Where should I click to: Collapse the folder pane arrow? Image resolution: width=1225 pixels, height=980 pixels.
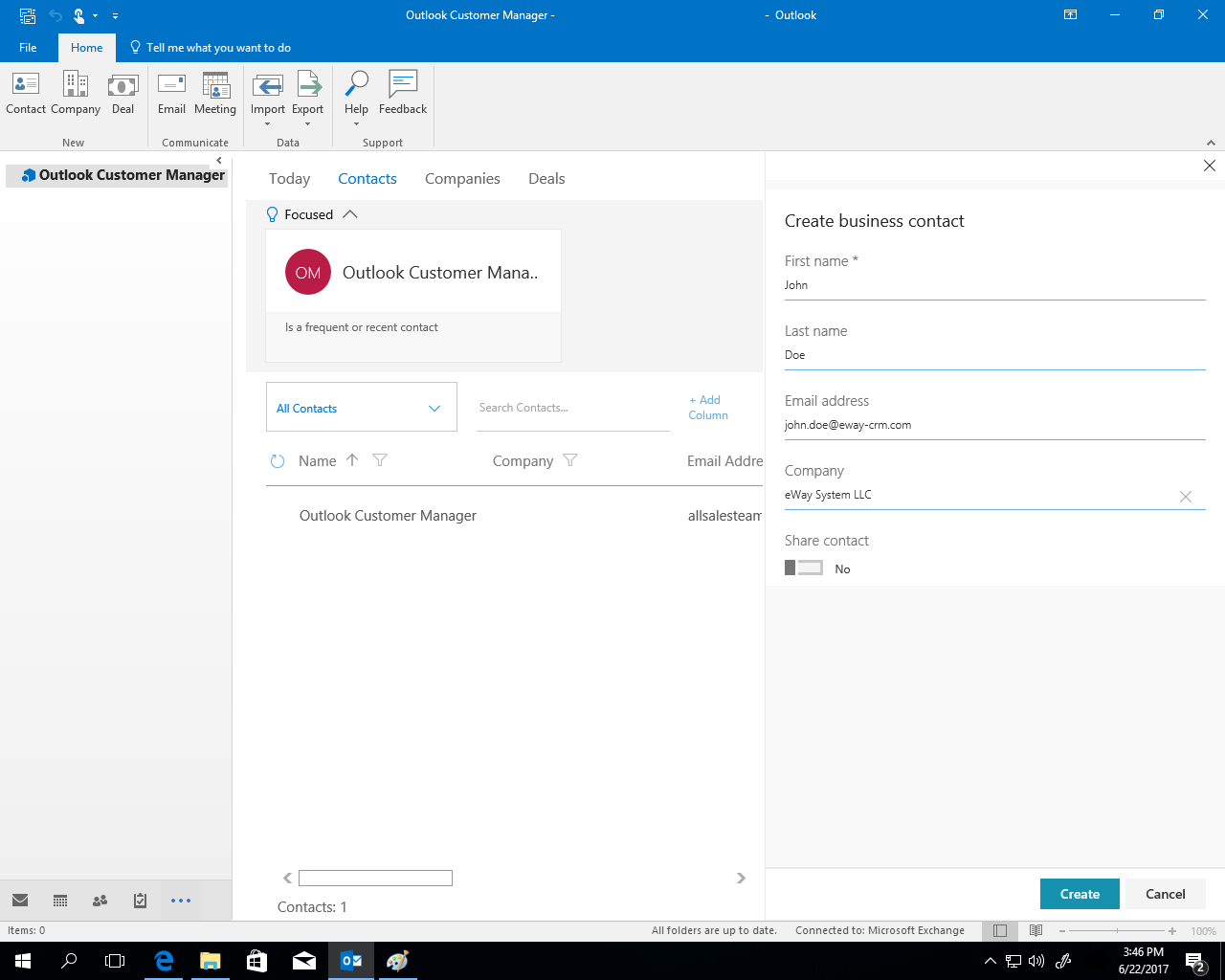coord(219,160)
